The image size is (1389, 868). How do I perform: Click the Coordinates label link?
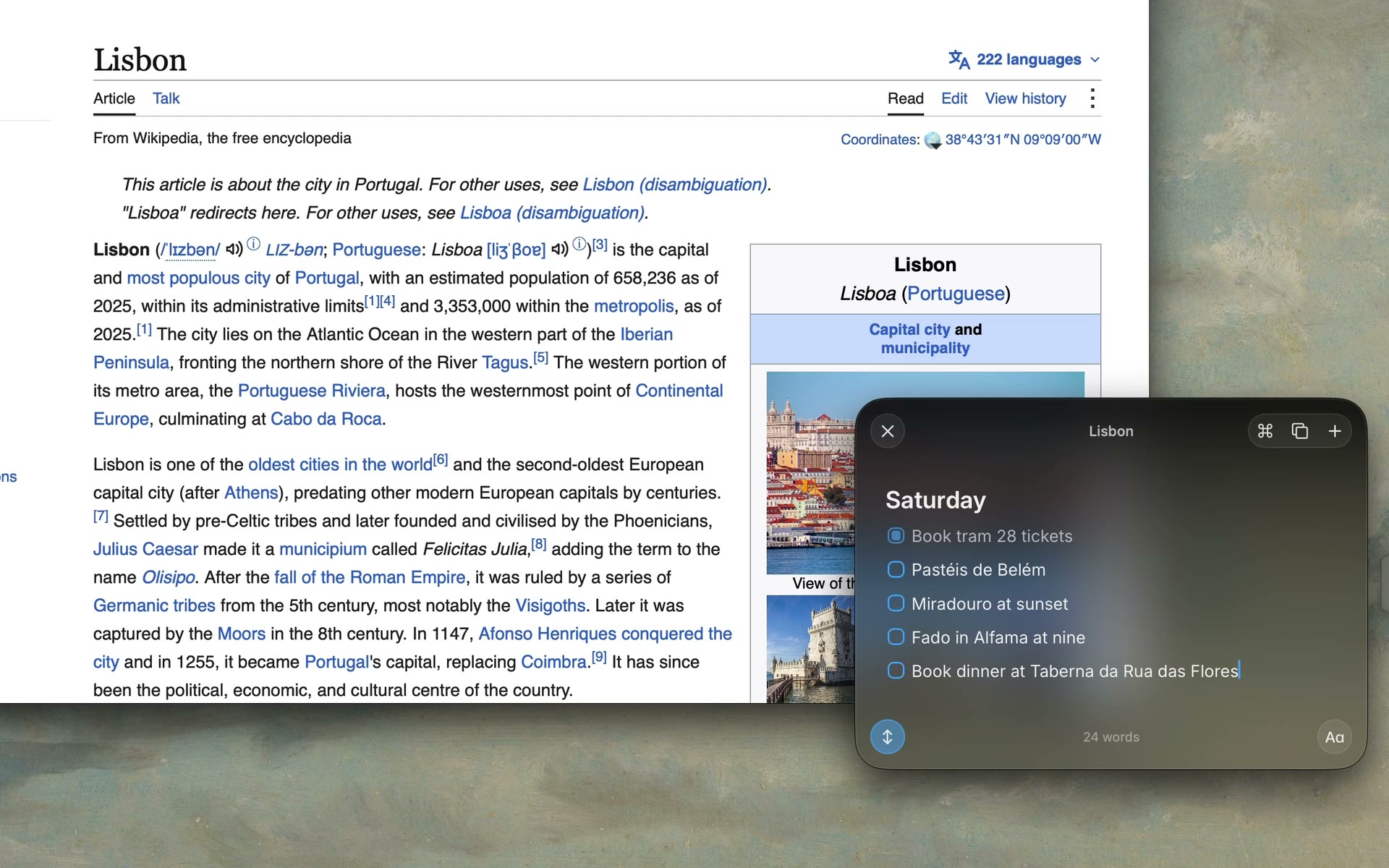point(880,140)
